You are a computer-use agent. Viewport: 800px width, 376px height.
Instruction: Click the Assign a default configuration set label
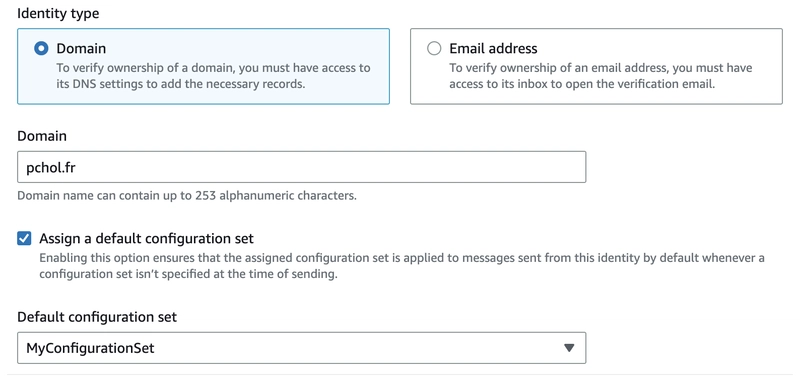coord(146,238)
